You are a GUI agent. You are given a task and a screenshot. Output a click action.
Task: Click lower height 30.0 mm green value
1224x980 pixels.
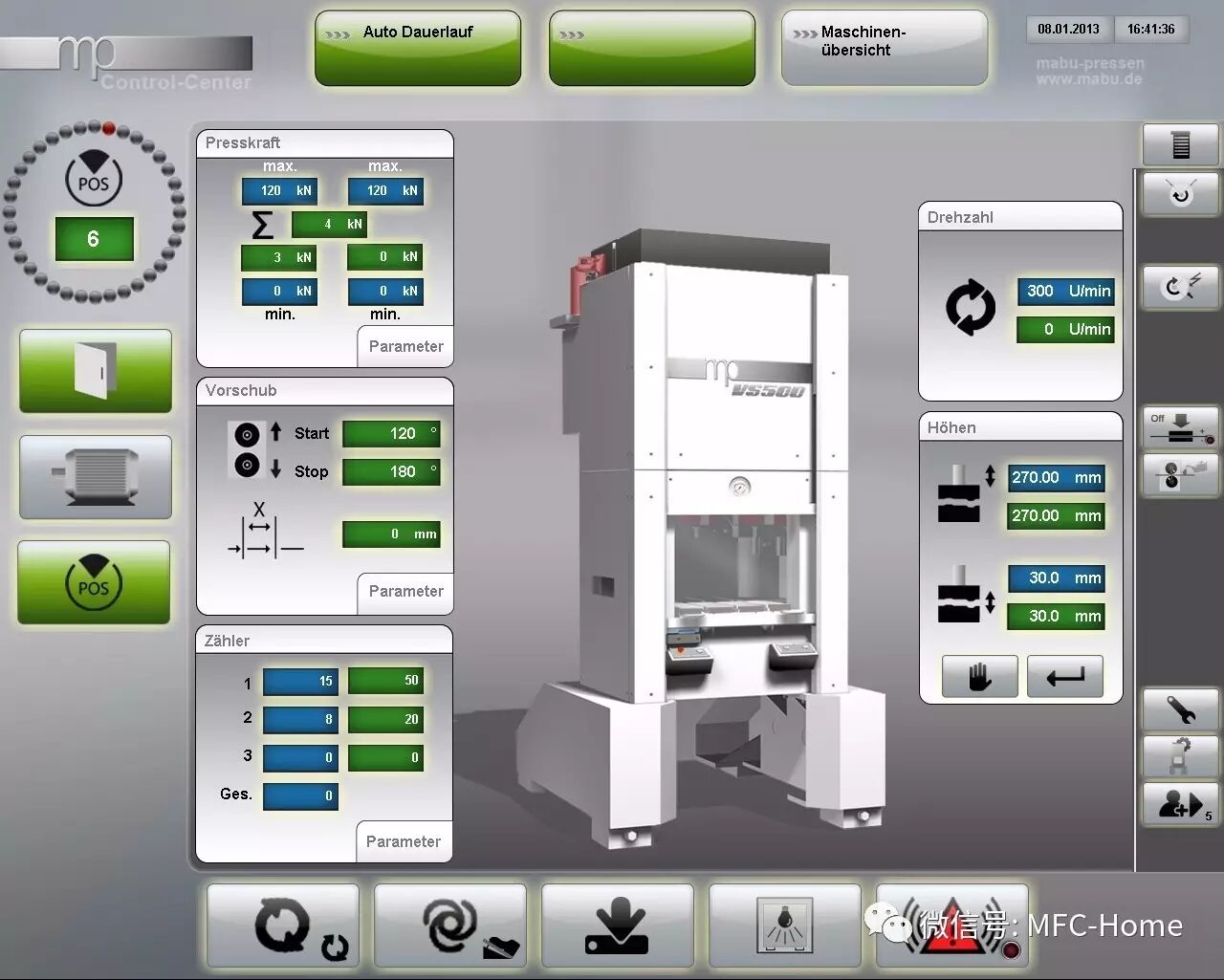[x=1057, y=617]
